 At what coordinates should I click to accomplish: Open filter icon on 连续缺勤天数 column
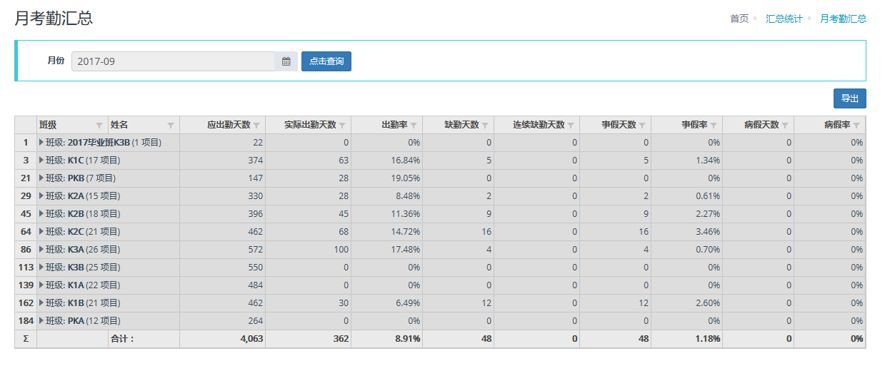coord(571,125)
